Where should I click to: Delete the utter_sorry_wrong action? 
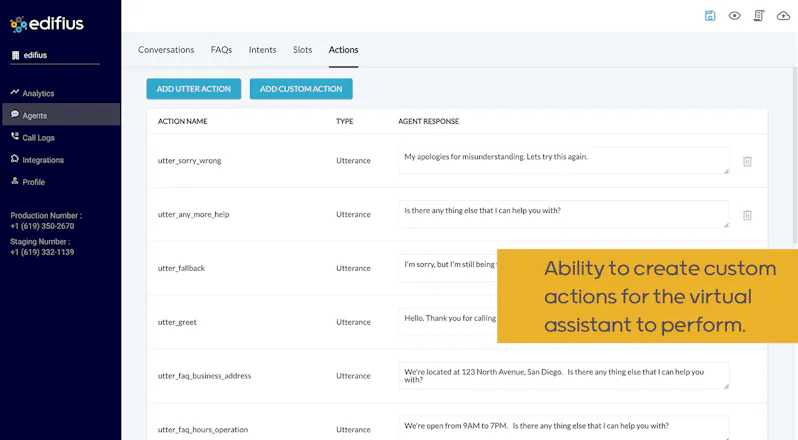747,161
